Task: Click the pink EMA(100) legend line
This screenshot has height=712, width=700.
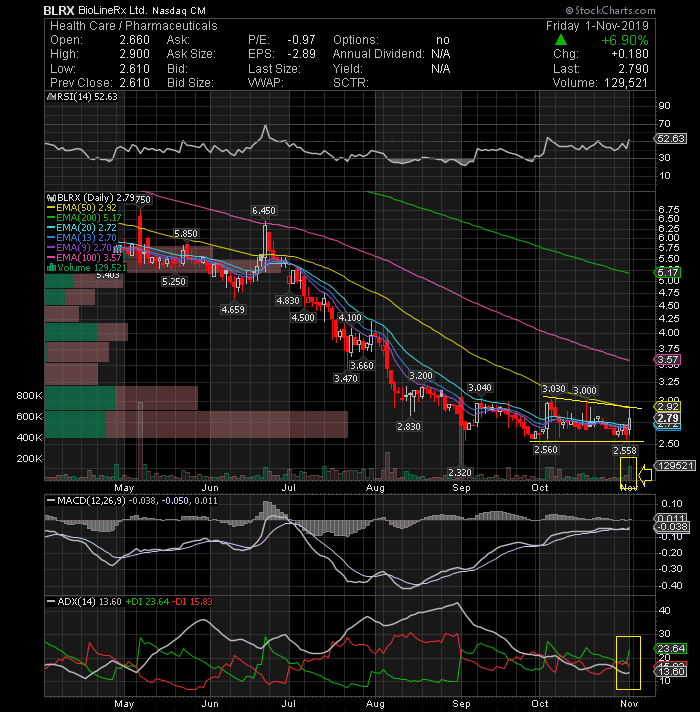Action: click(x=51, y=257)
